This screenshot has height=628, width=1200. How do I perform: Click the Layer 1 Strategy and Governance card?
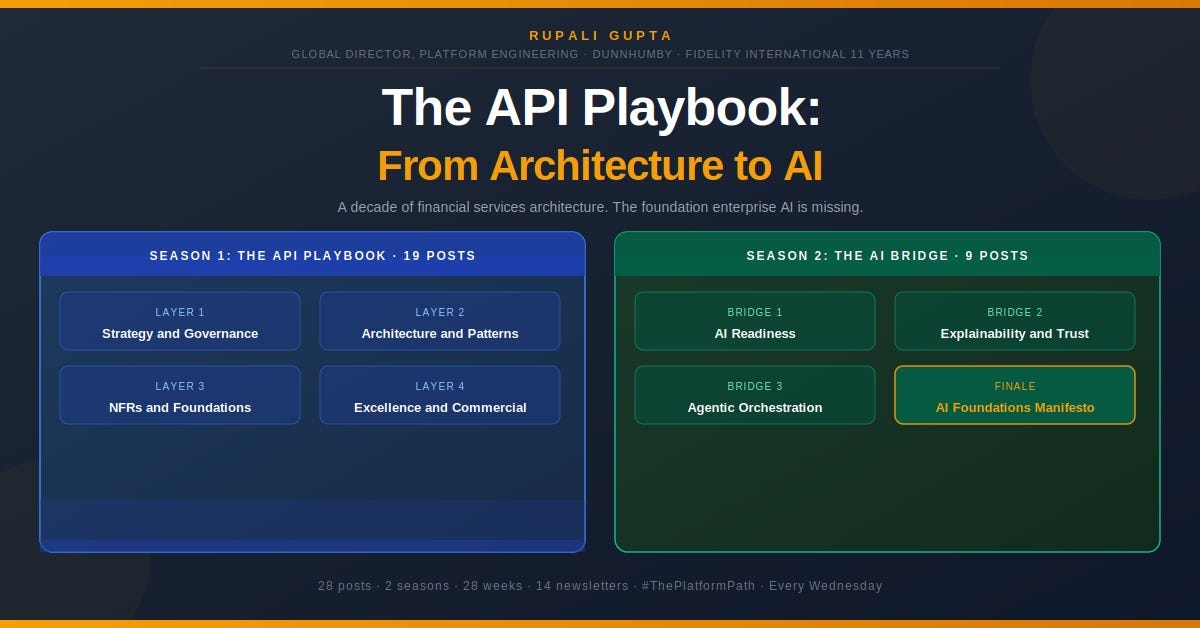click(x=180, y=321)
